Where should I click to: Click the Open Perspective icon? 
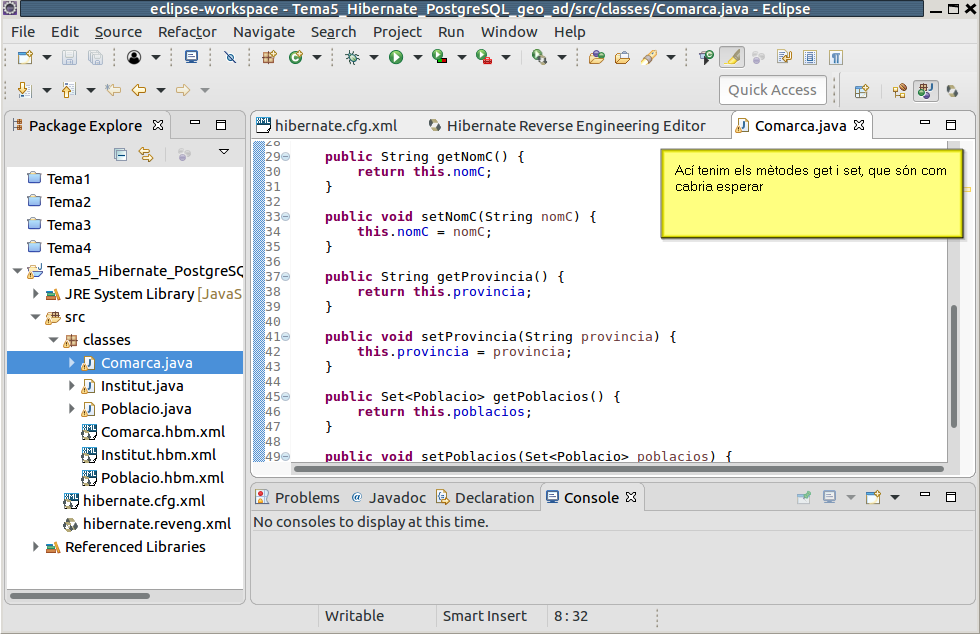pyautogui.click(x=861, y=90)
